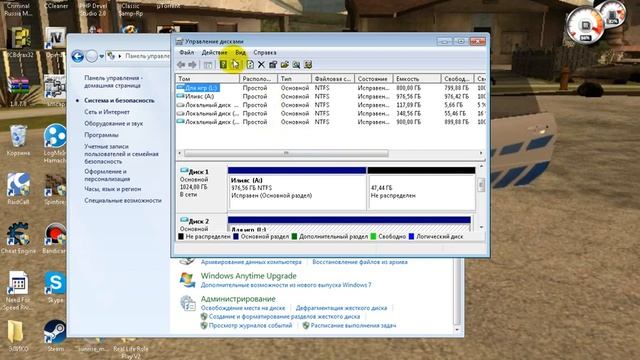Open Специальные возможности category
640x360 pixels.
click(x=123, y=200)
